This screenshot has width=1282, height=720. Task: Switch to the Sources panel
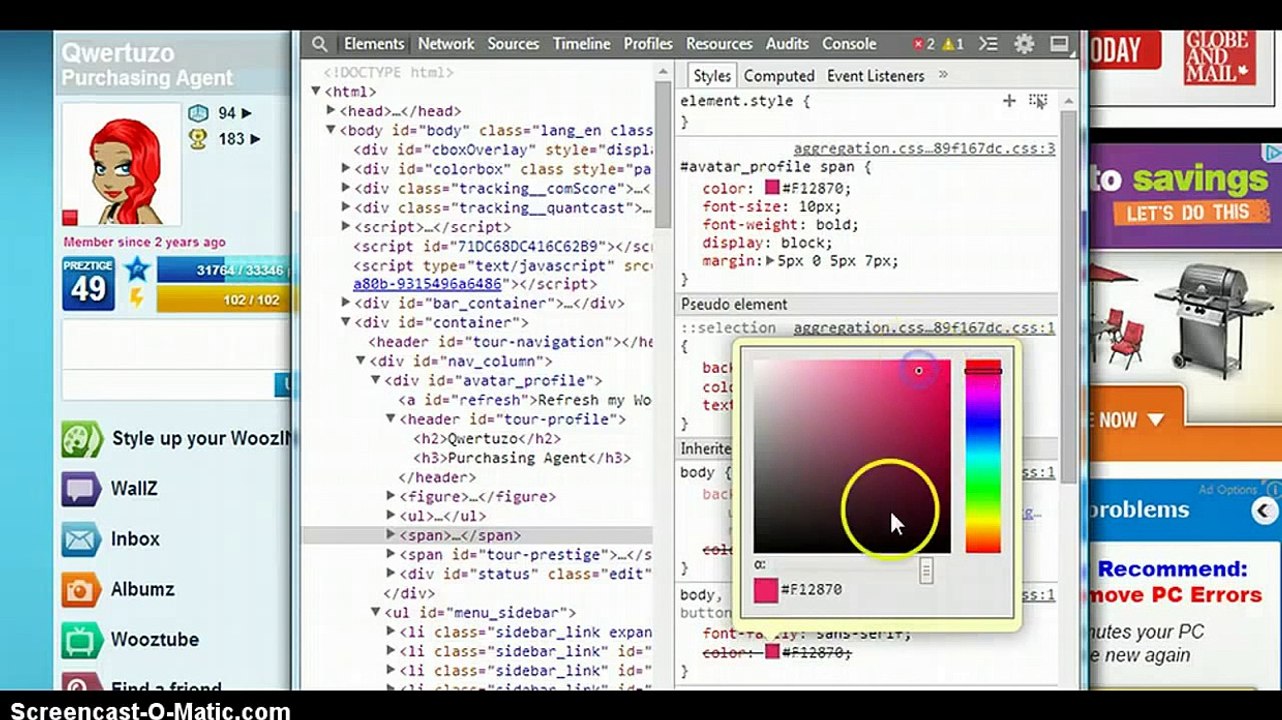pos(513,44)
